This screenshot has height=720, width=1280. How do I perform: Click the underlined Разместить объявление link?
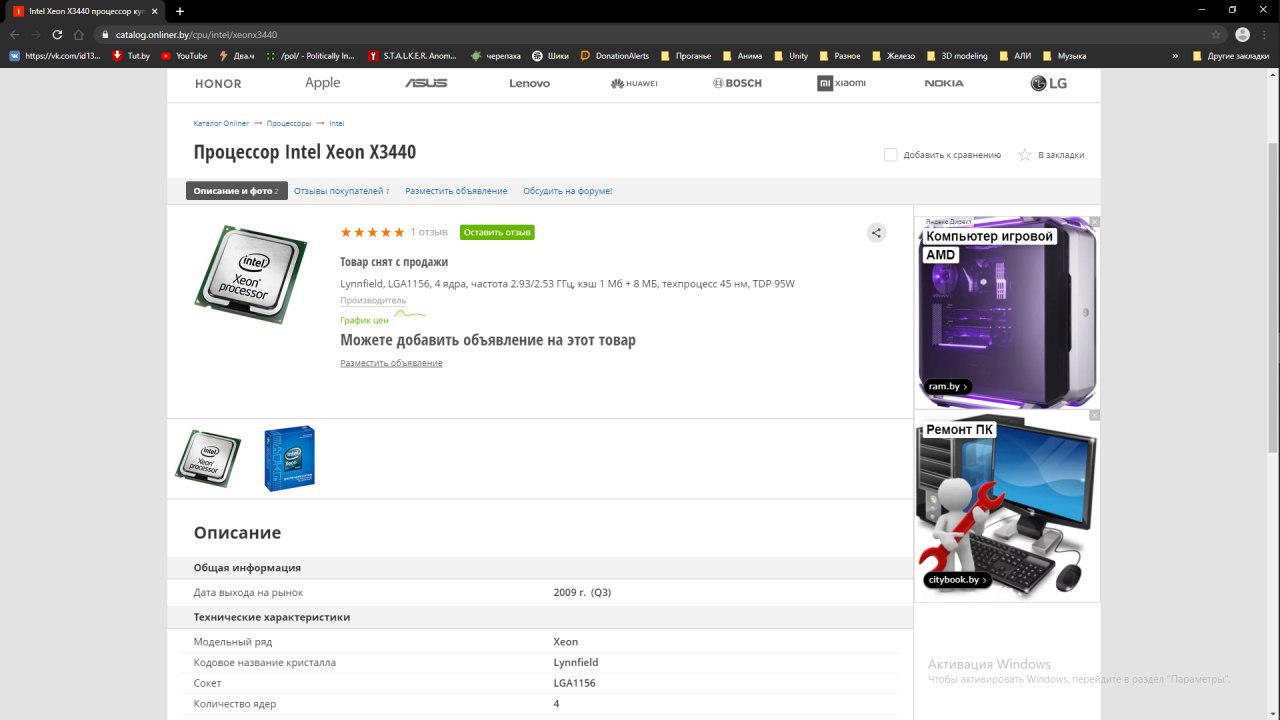point(391,363)
